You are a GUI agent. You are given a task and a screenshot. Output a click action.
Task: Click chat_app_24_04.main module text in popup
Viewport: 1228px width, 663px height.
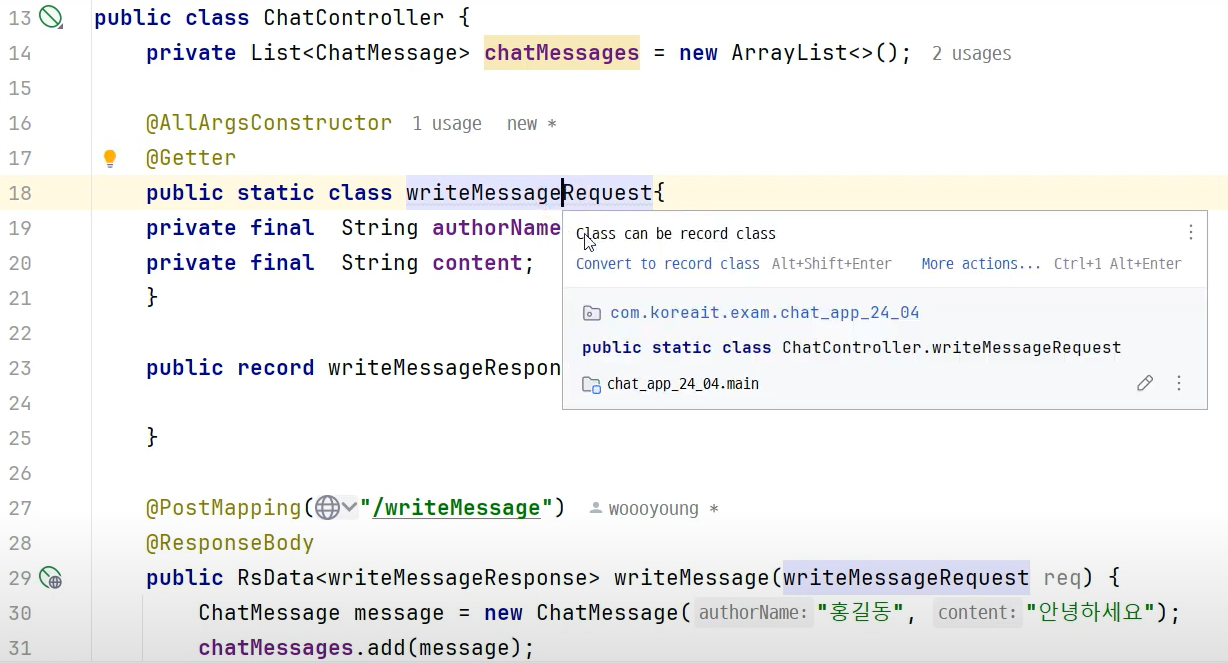pyautogui.click(x=683, y=384)
